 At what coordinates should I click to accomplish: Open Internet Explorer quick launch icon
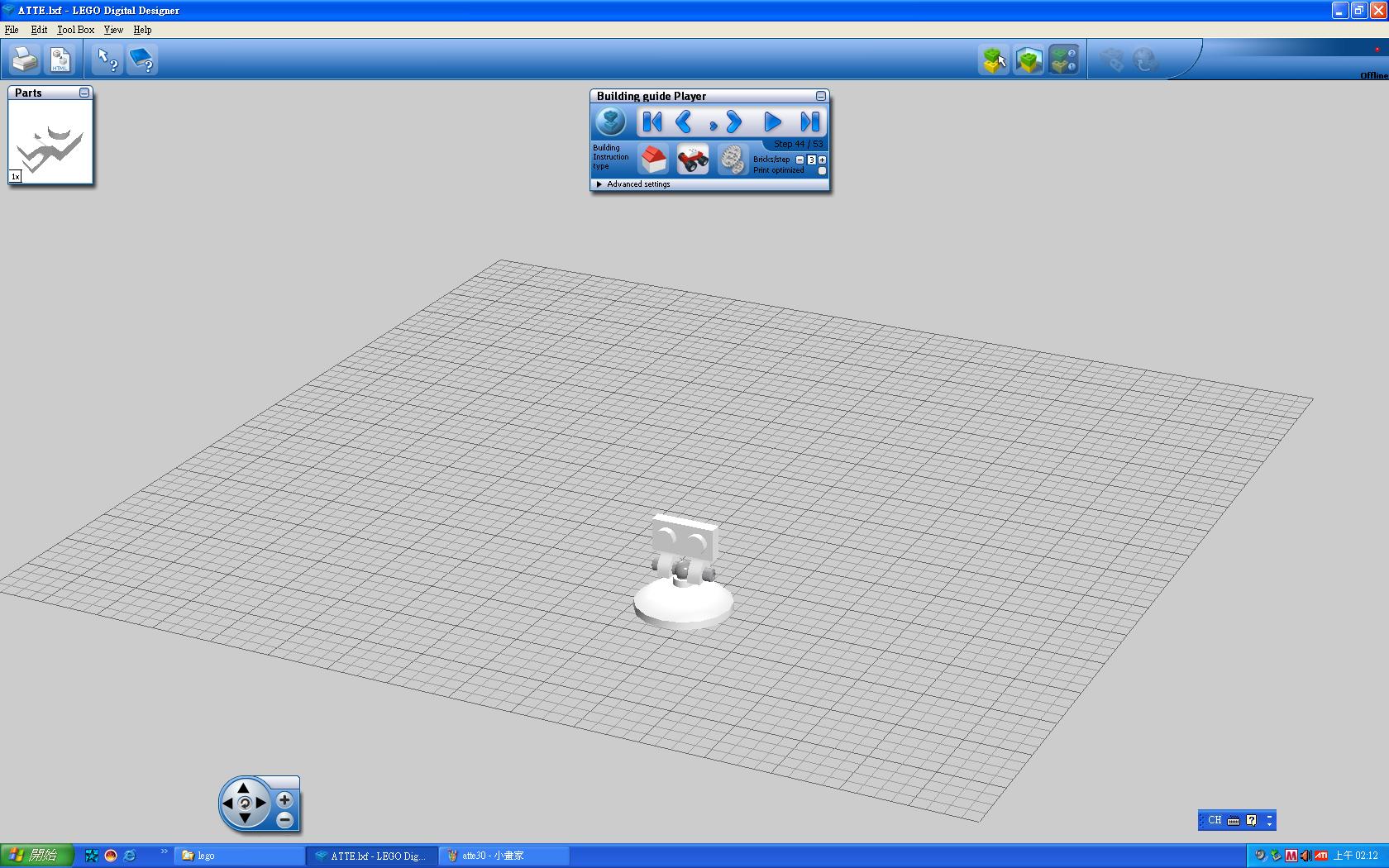[130, 856]
